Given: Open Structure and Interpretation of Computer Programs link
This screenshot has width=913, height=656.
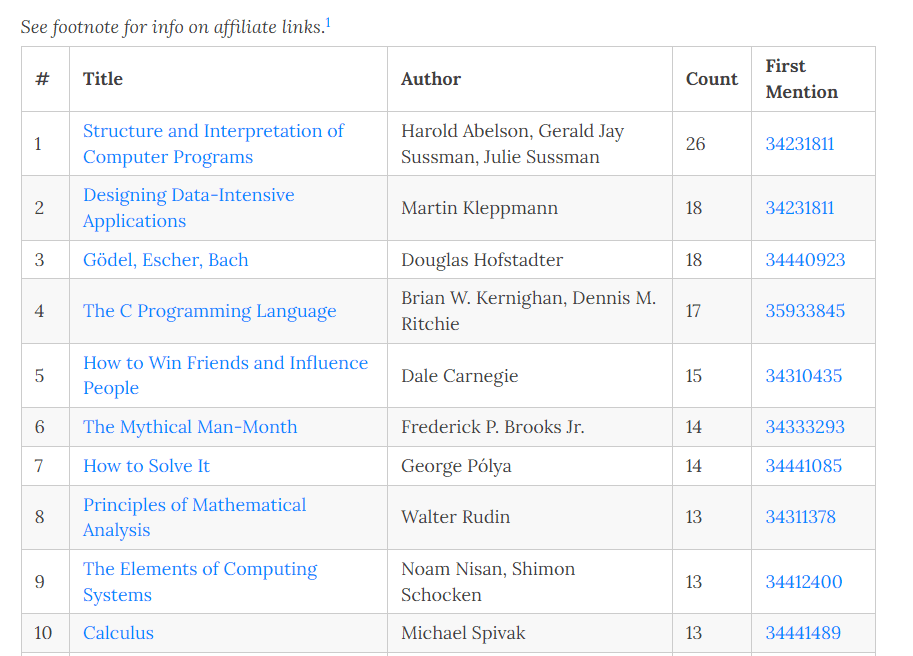Looking at the screenshot, I should click(213, 131).
